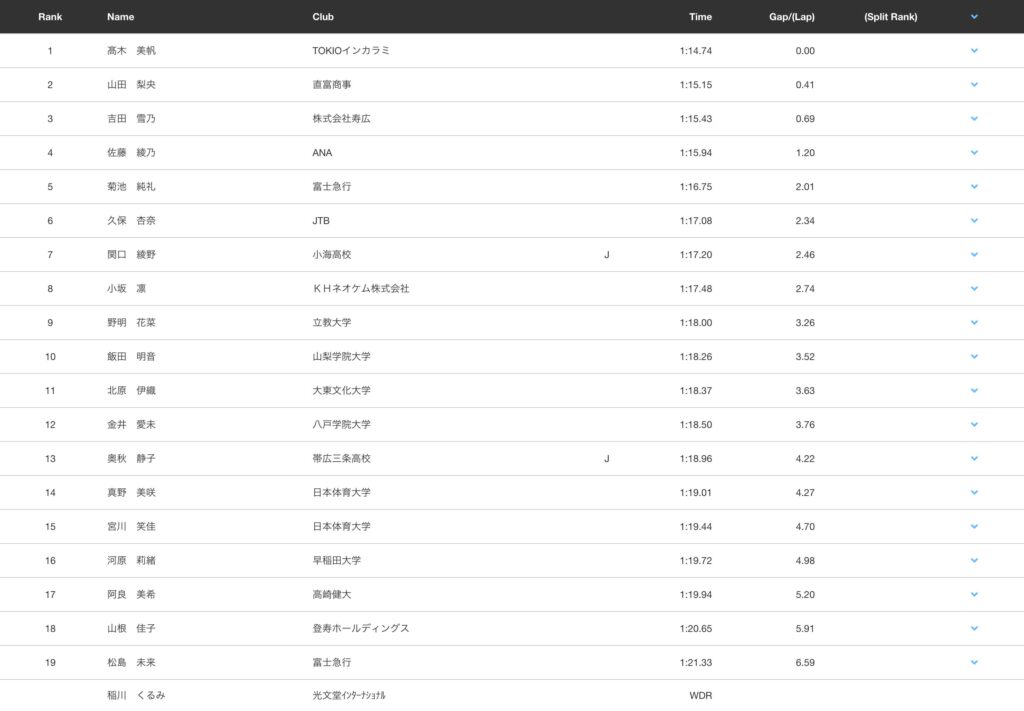Expand the rank 1 row chevron

973,51
